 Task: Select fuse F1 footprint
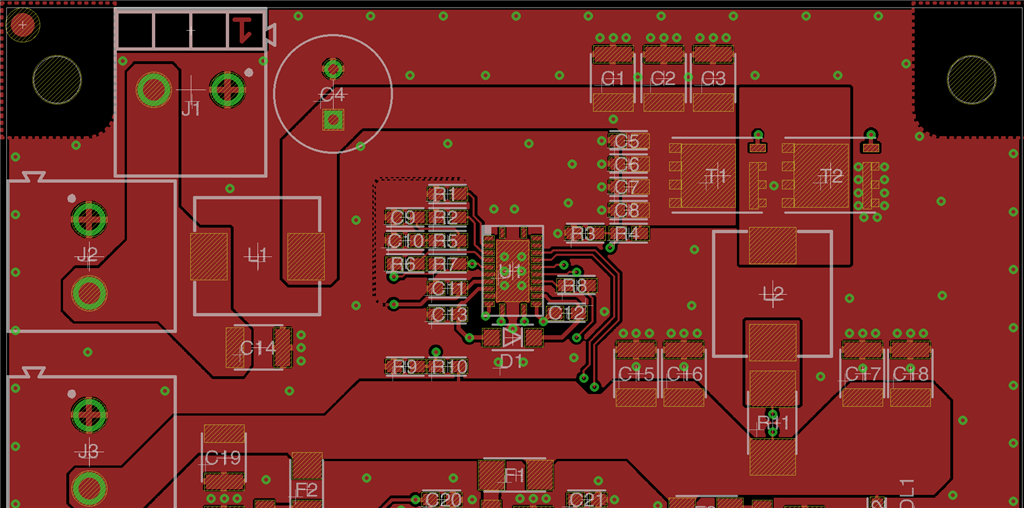pos(515,475)
